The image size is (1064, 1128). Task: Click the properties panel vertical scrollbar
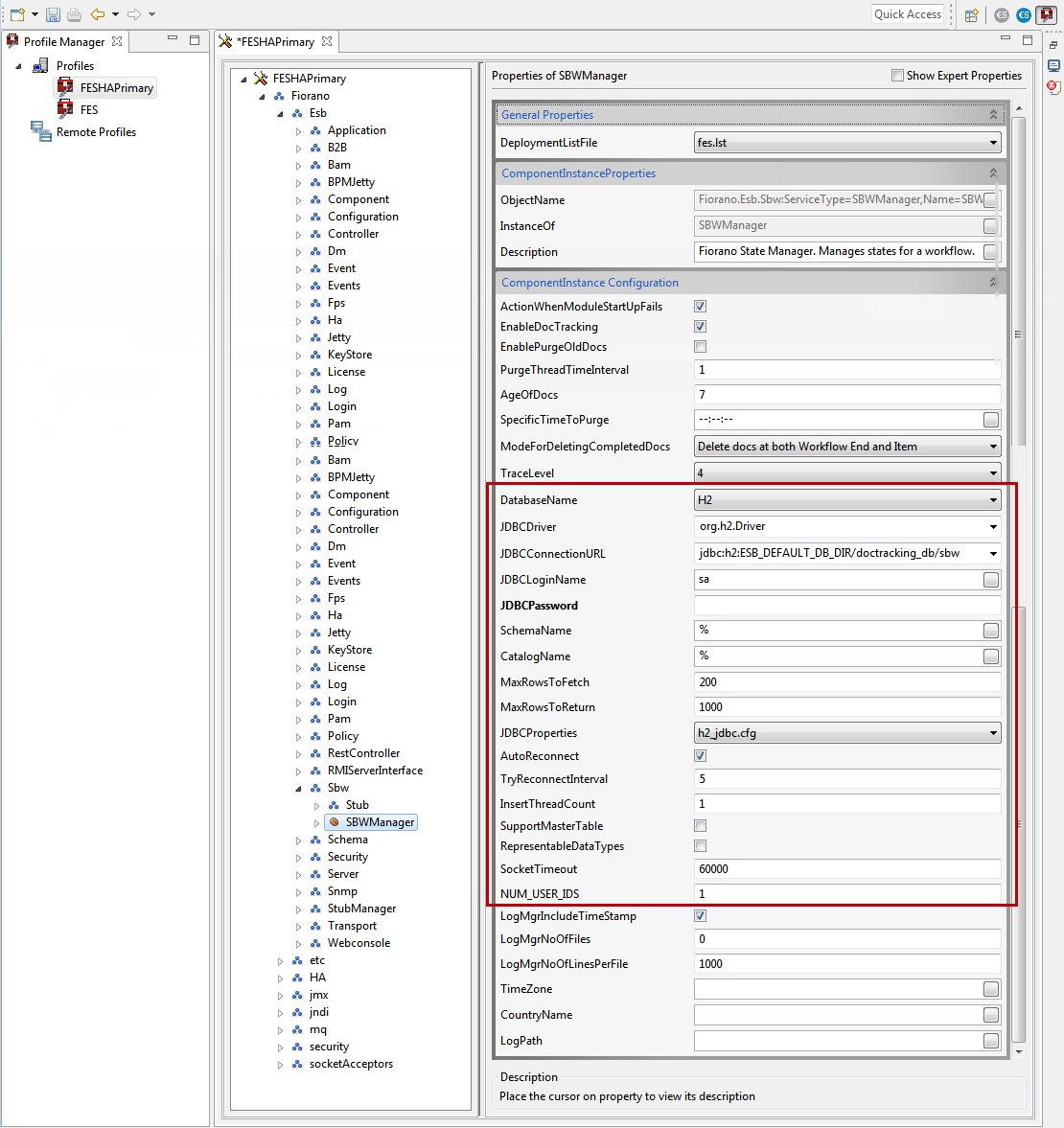coord(1018,288)
